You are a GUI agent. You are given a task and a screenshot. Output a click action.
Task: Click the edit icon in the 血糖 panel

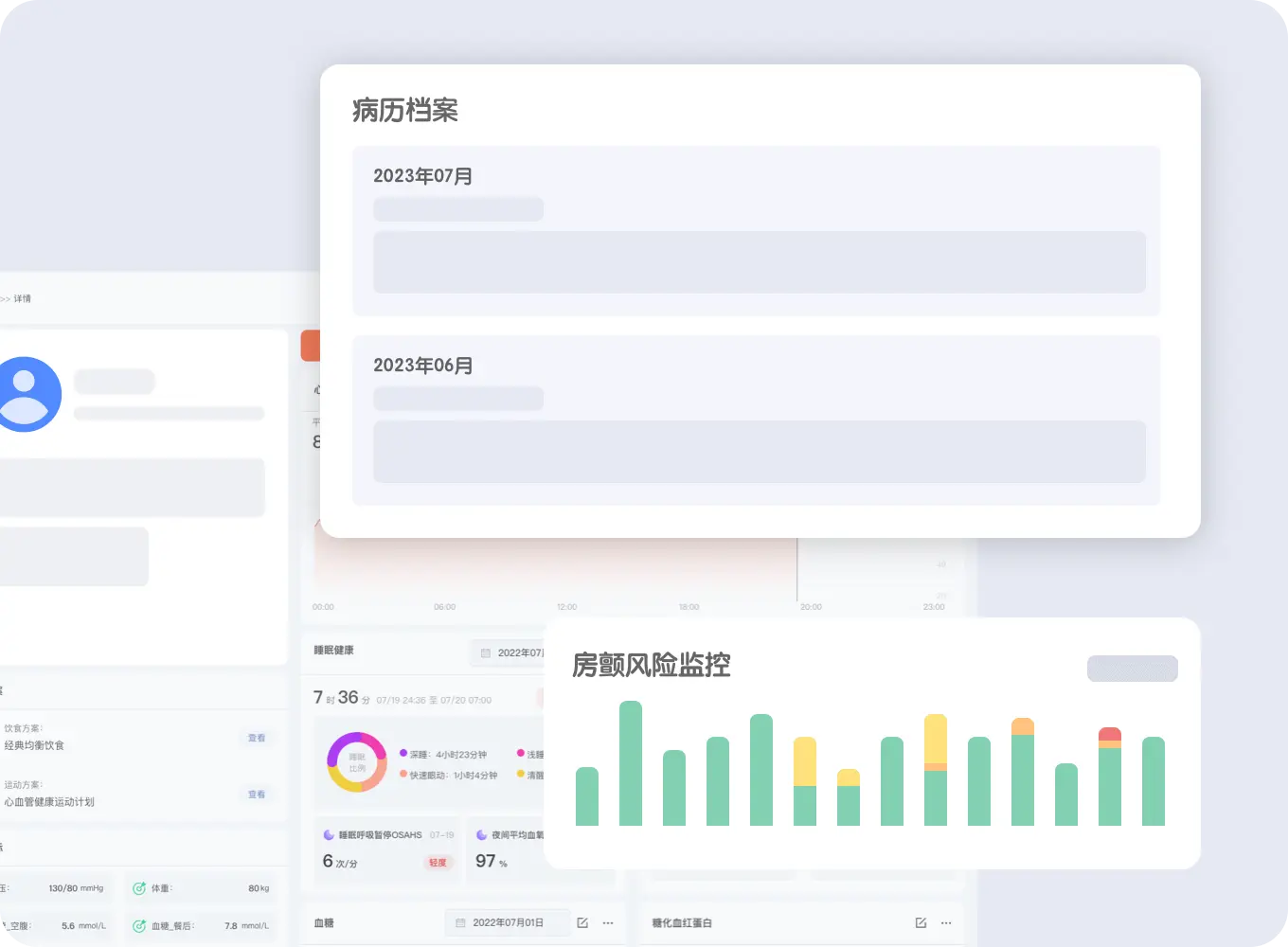point(582,922)
